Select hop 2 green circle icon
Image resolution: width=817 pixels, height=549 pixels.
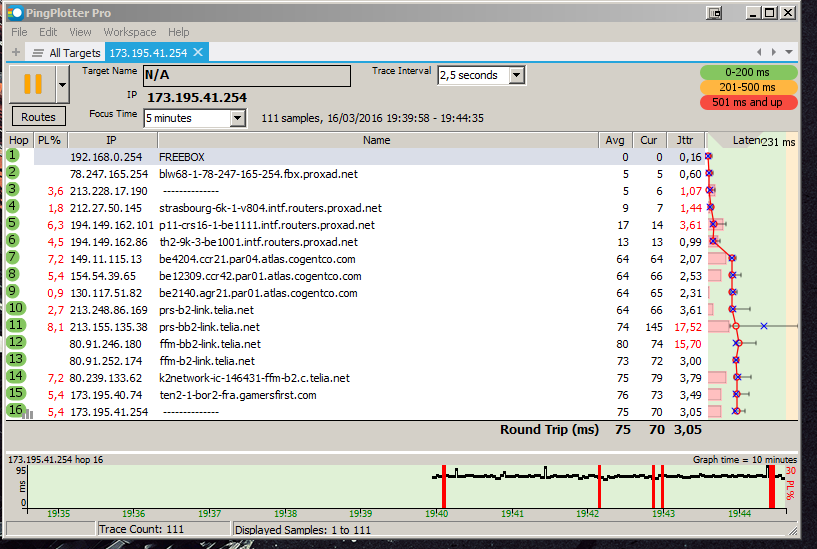[13, 172]
